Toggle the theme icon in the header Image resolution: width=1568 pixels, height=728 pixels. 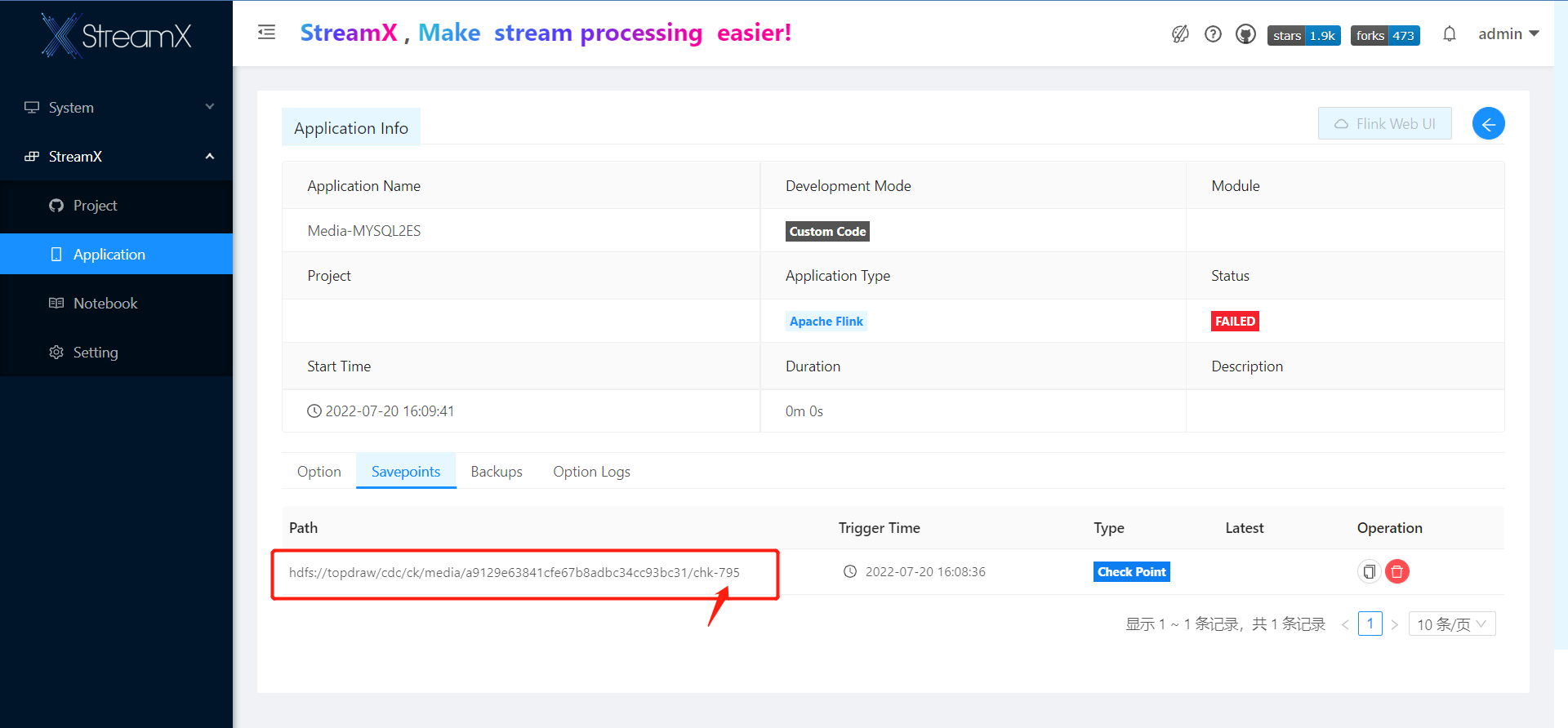[x=1180, y=34]
